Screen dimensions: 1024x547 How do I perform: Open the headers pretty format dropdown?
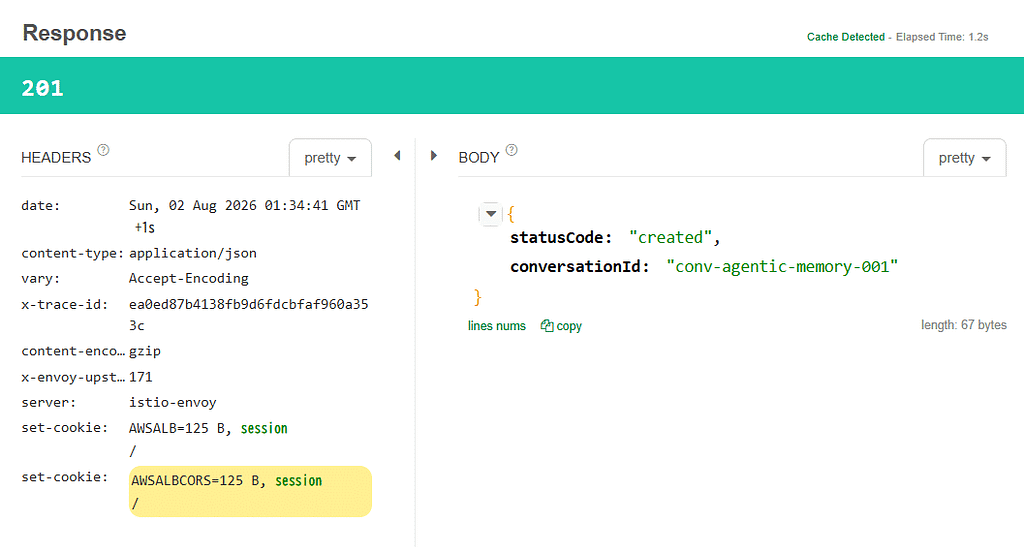pyautogui.click(x=330, y=158)
